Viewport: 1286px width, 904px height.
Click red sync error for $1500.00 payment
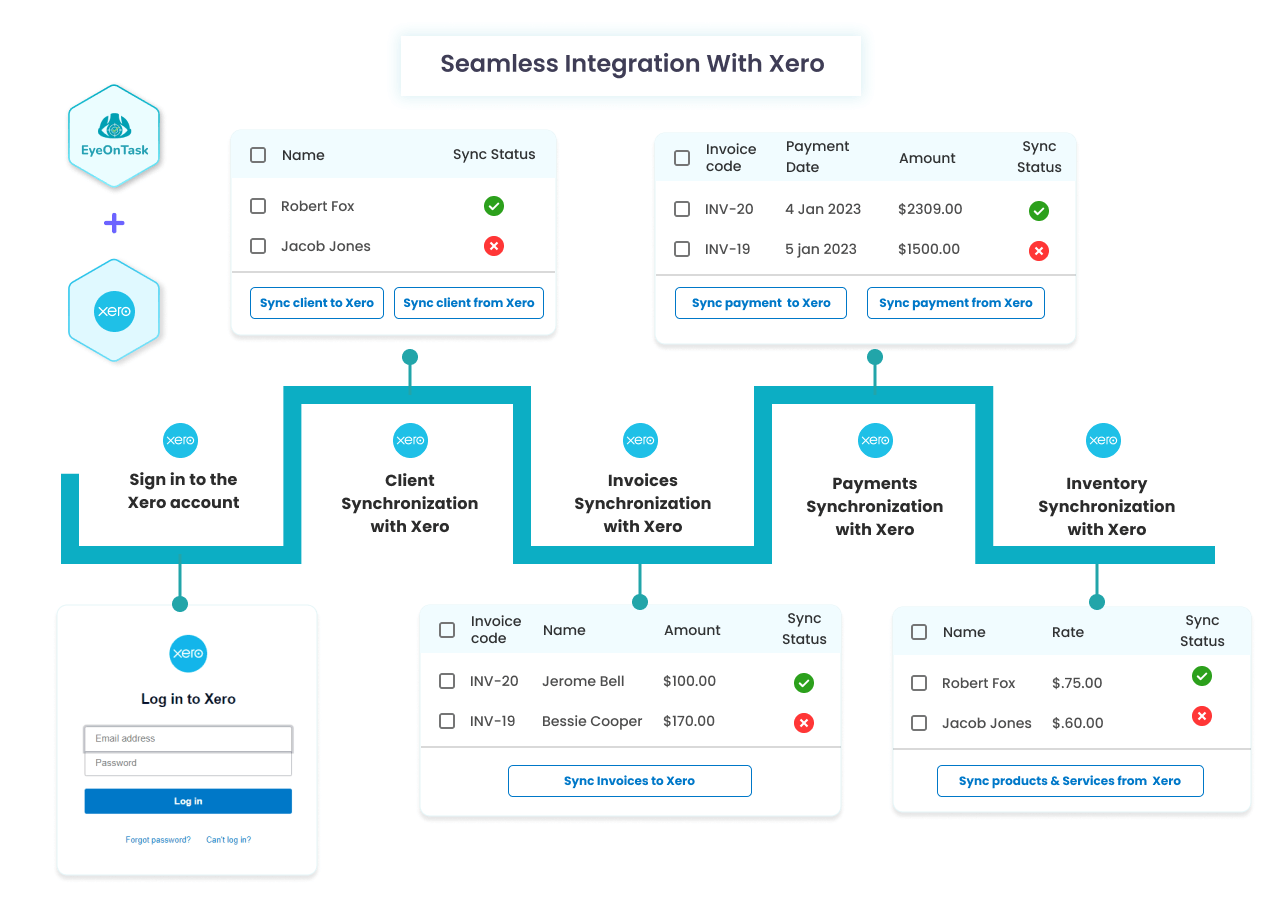point(1039,251)
